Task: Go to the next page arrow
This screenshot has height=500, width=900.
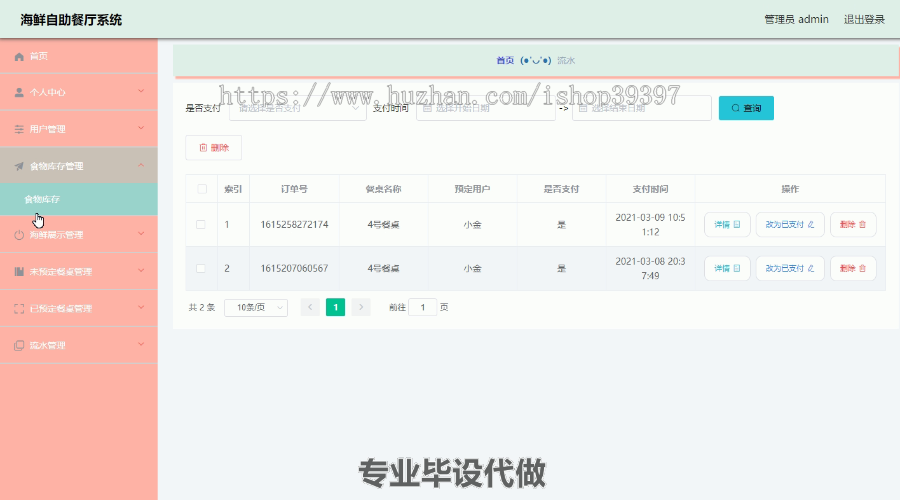Action: [361, 307]
